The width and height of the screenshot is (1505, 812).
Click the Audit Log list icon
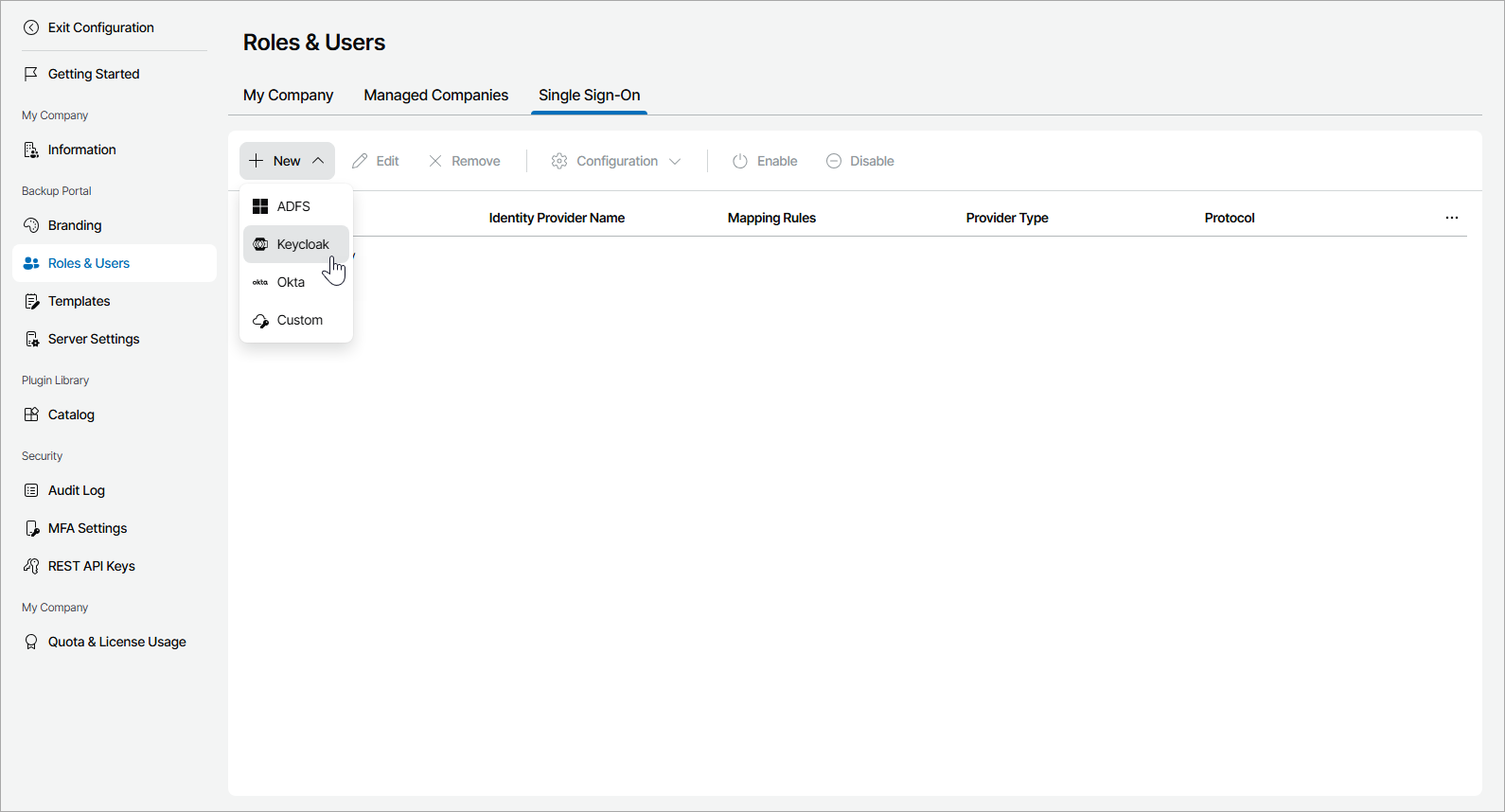coord(31,490)
